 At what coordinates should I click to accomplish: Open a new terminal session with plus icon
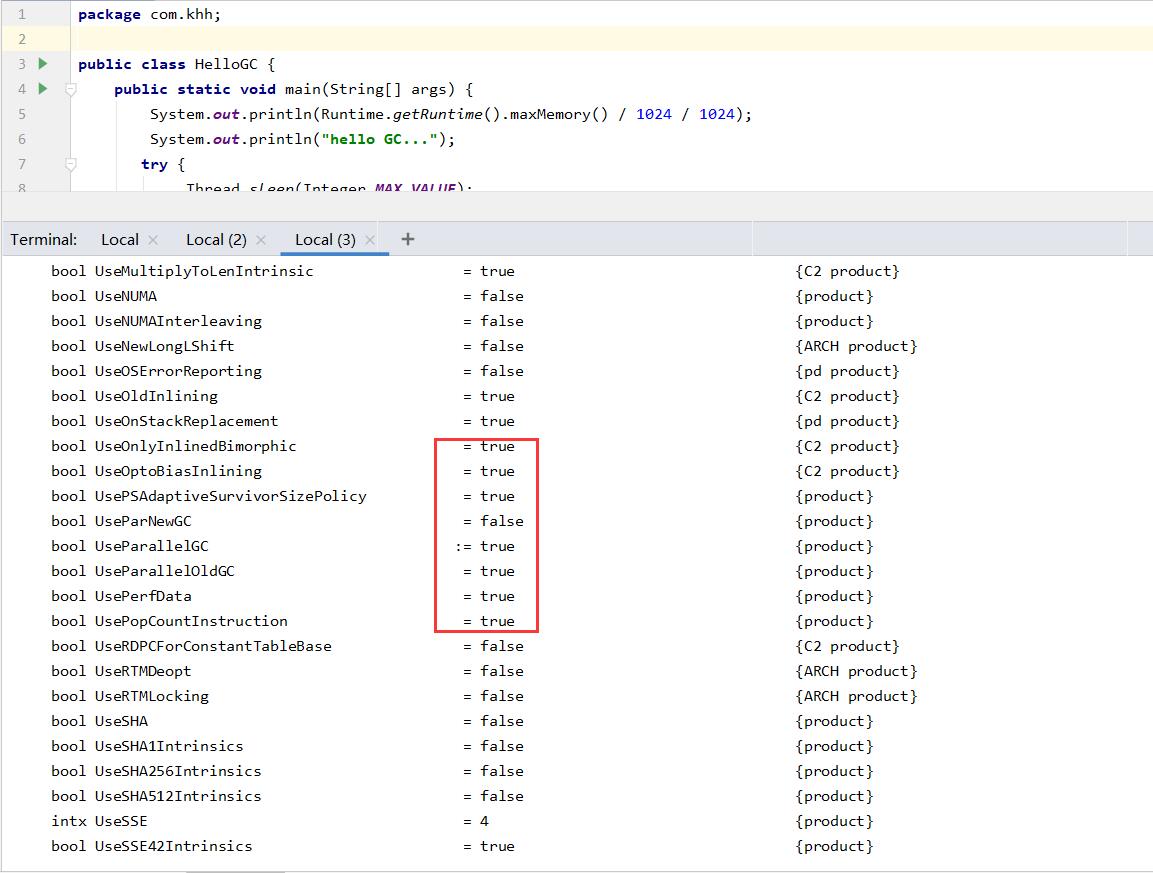coord(407,239)
